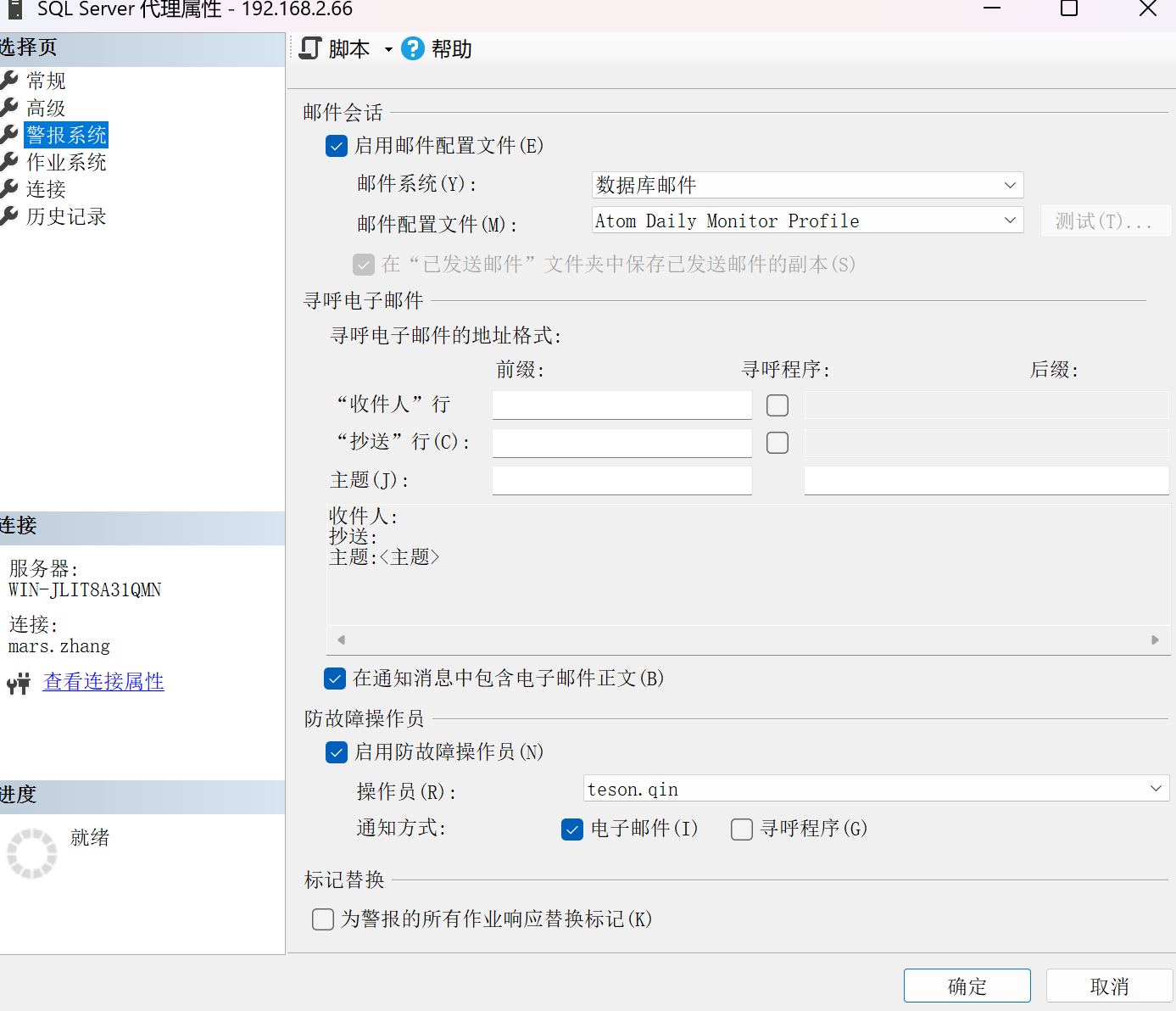
Task: Cancel the dialog with 取消
Action: (1110, 986)
